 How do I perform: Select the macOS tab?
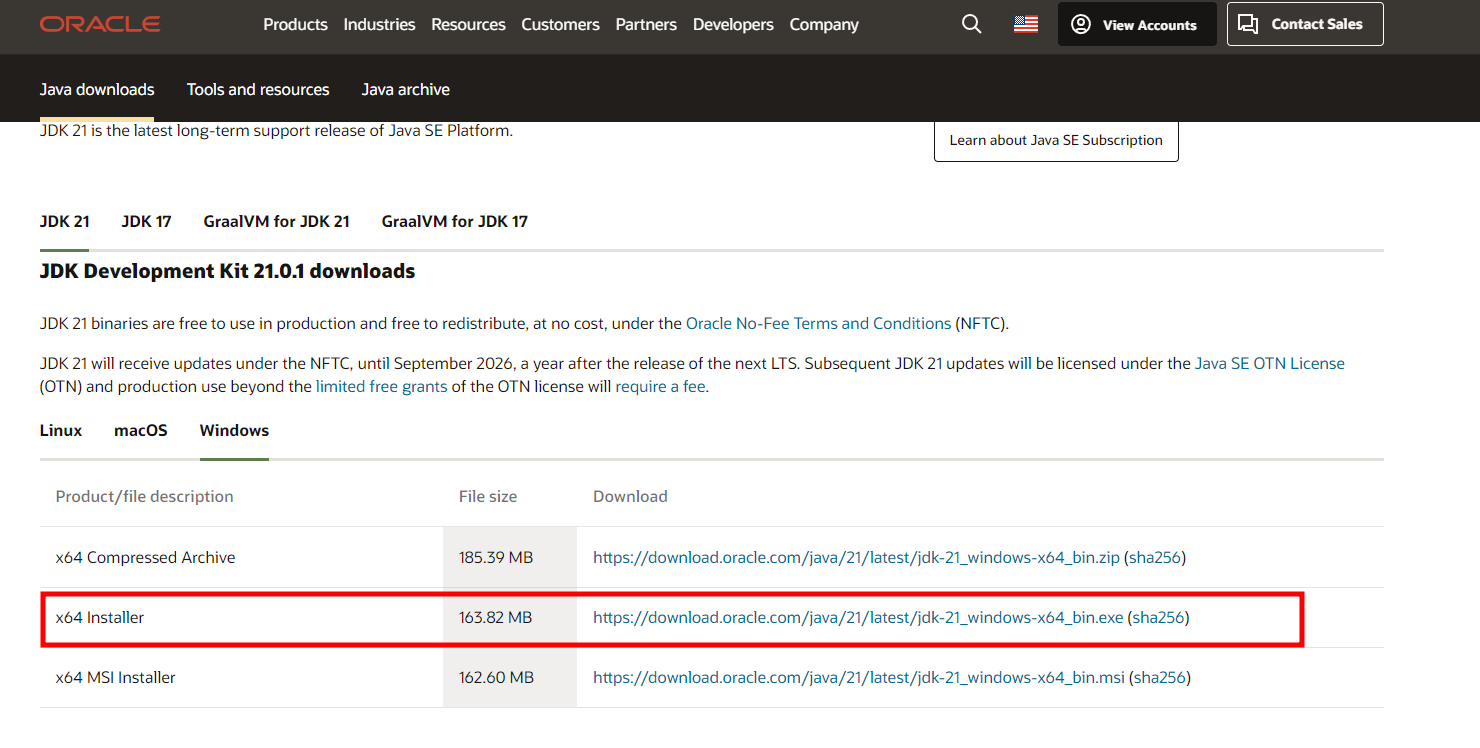click(x=141, y=430)
